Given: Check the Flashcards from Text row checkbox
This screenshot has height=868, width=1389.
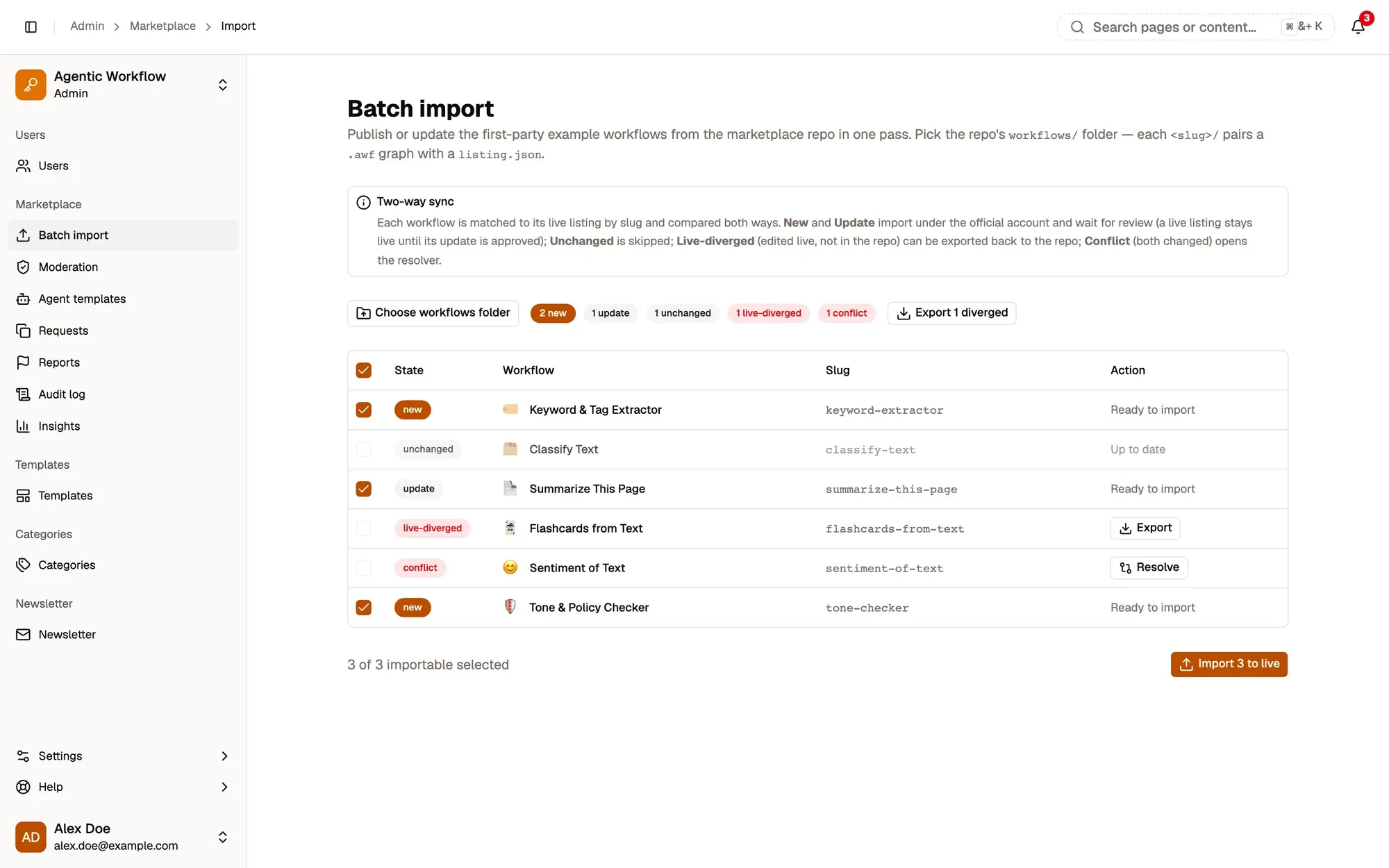Looking at the screenshot, I should [x=363, y=528].
